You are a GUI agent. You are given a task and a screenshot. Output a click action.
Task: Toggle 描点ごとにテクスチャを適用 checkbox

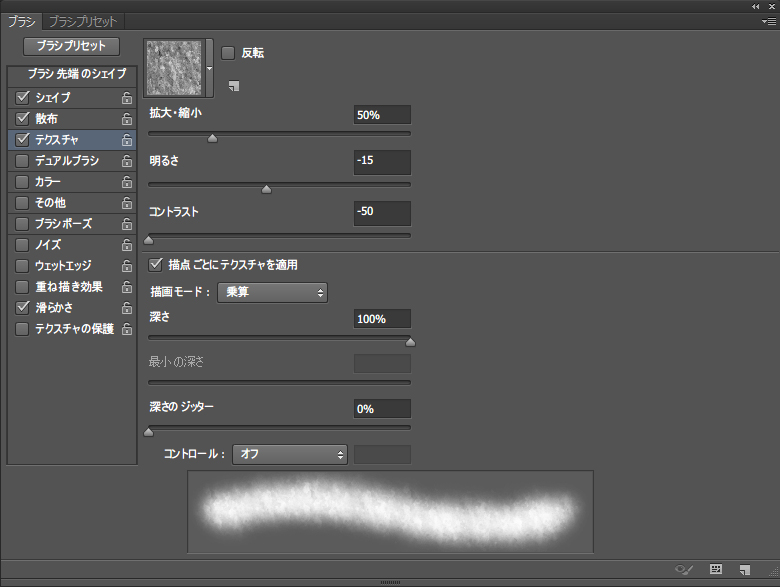point(155,265)
